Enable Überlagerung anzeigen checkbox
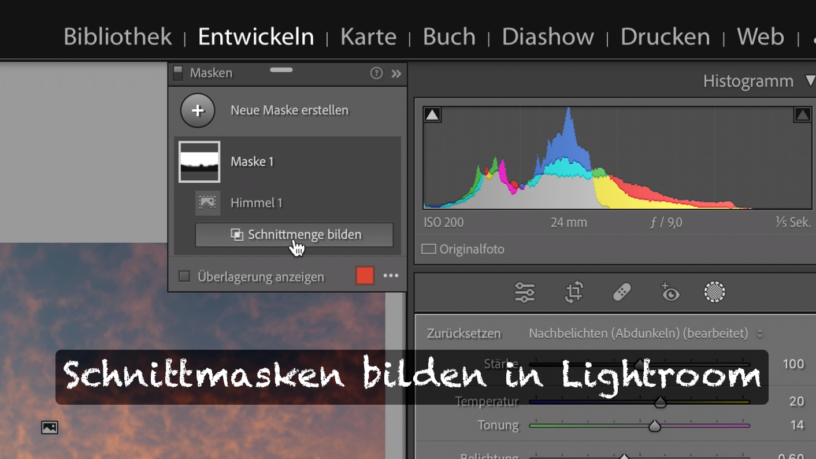Screen dimensions: 816x459 (x=184, y=276)
